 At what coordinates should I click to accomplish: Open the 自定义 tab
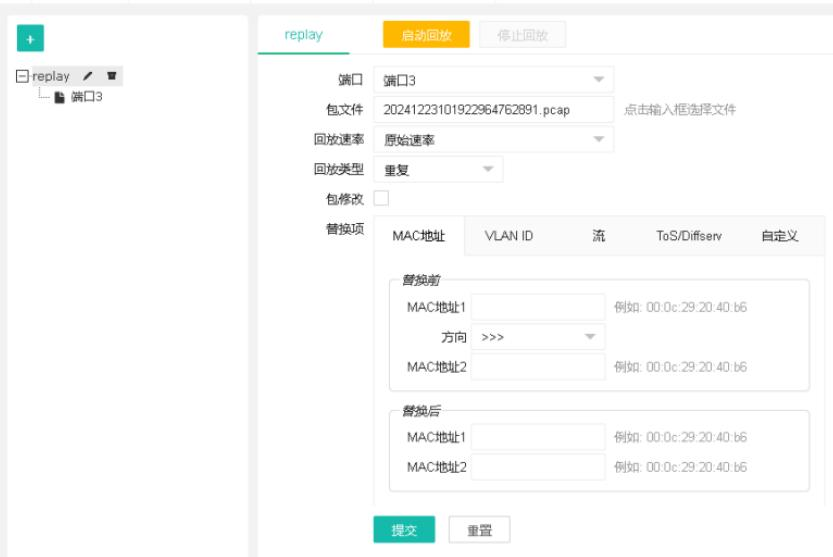[779, 236]
